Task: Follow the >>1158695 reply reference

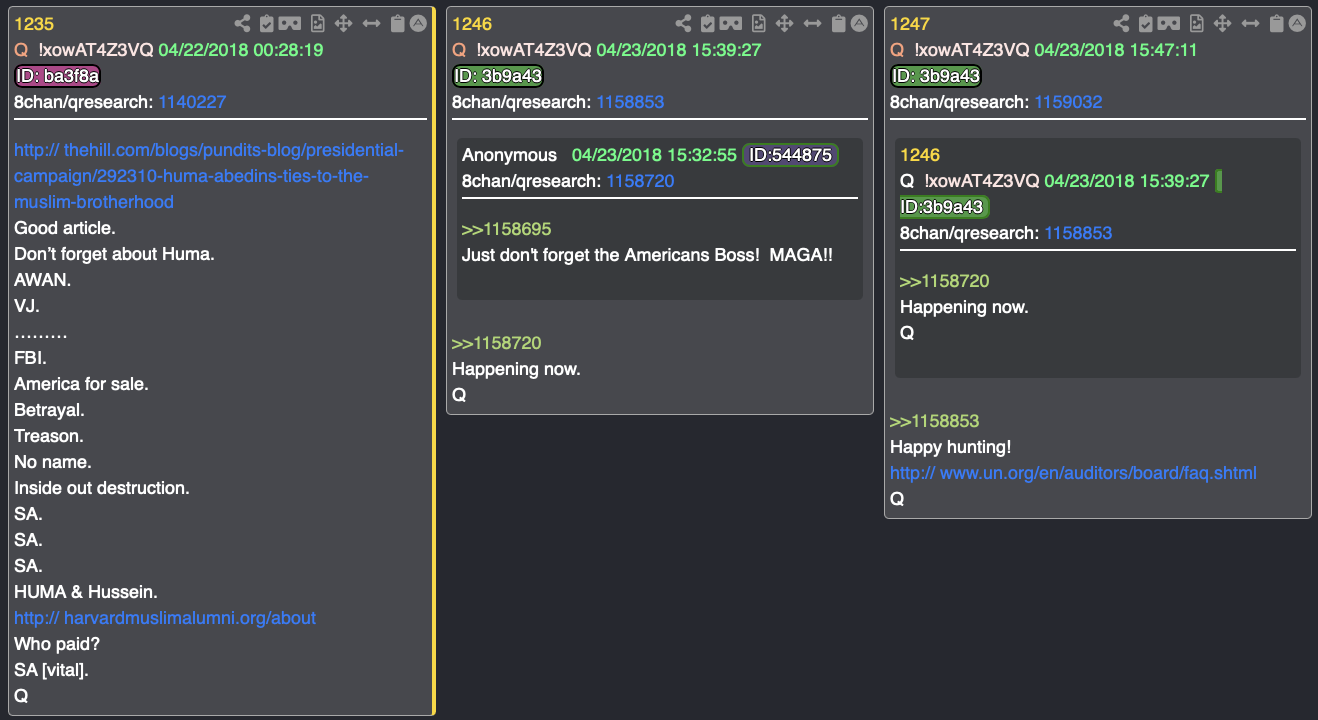Action: 507,229
